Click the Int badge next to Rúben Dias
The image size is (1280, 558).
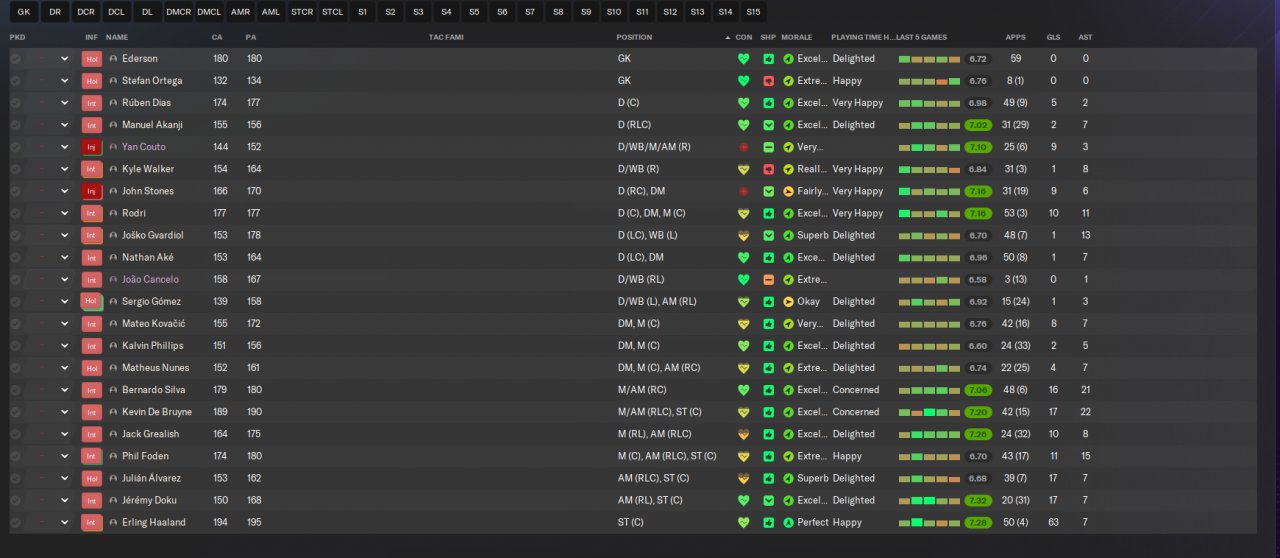pos(92,103)
